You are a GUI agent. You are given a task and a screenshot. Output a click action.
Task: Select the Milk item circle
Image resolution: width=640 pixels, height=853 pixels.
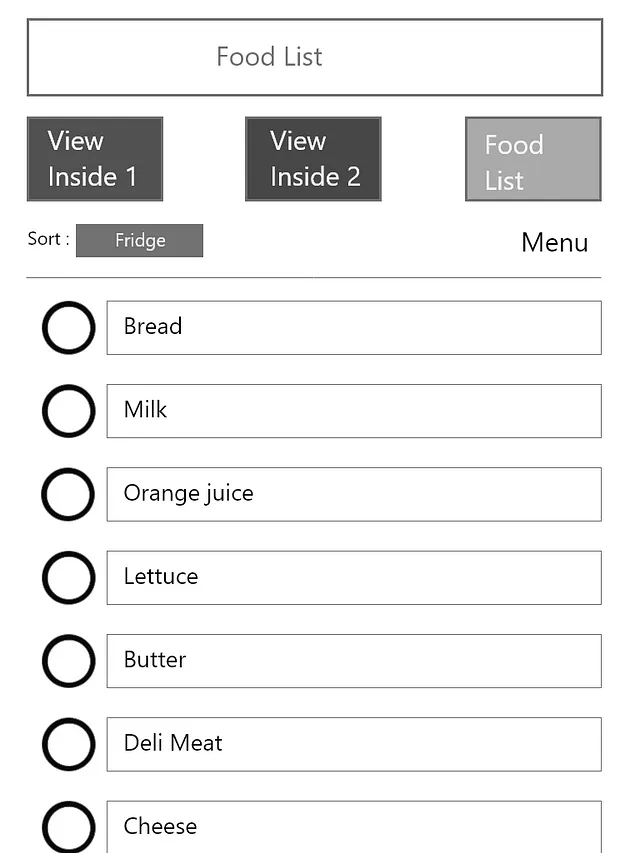coord(68,410)
